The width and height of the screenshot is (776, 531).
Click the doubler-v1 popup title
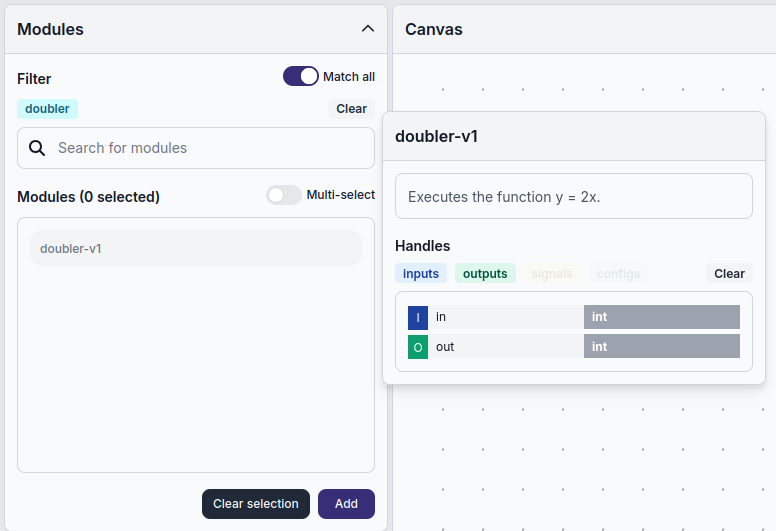[x=436, y=136]
